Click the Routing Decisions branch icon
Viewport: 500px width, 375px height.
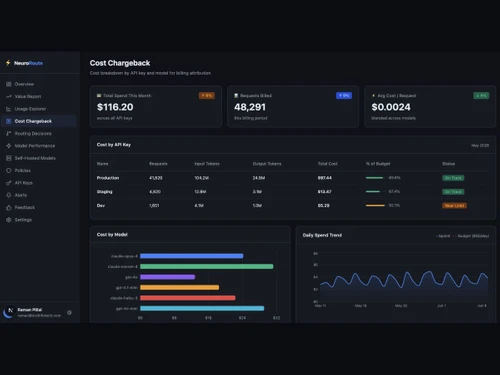[9, 133]
